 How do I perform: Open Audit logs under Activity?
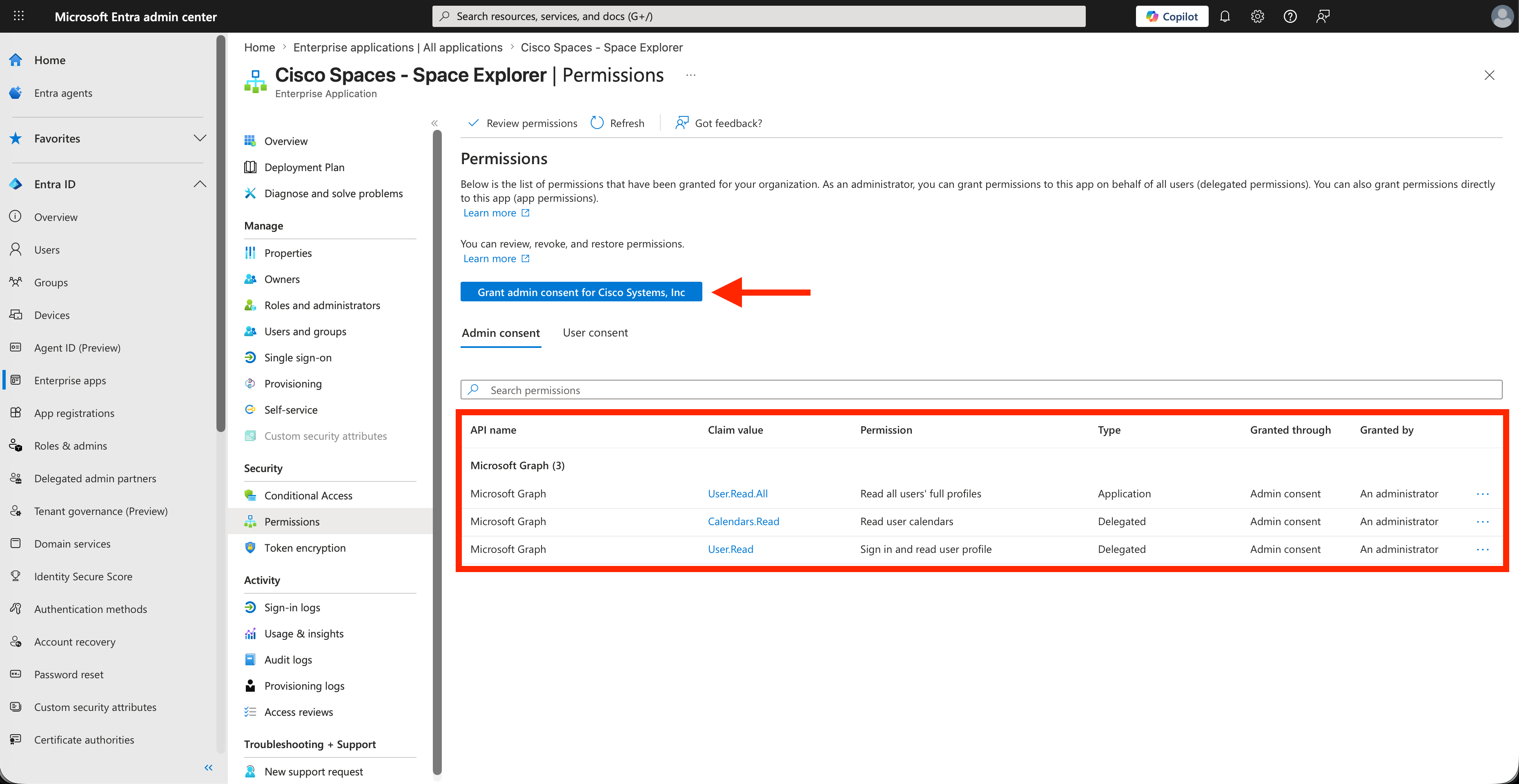click(x=288, y=659)
